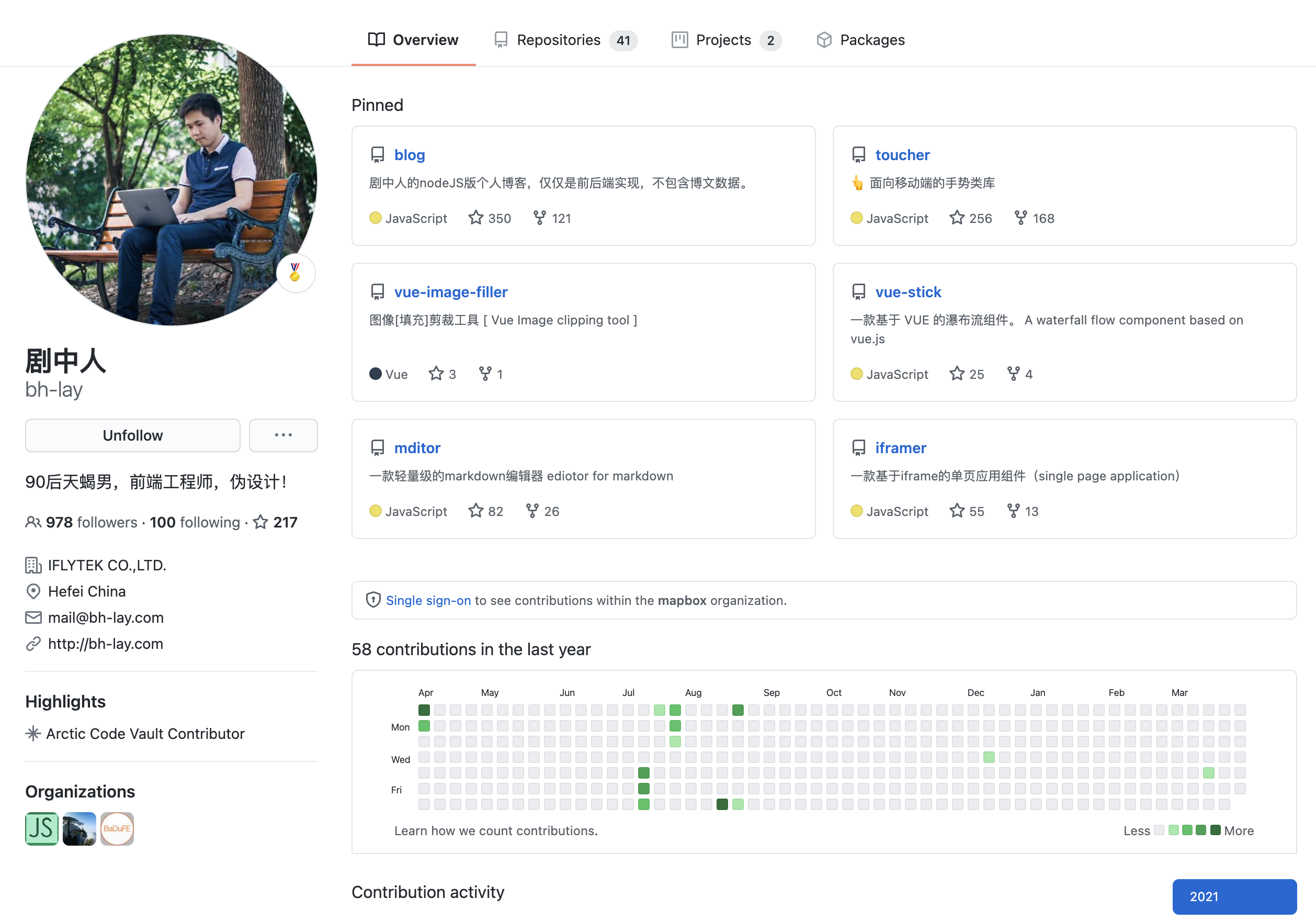The height and width of the screenshot is (921, 1316).
Task: Click the shield icon in the sign-on banner
Action: (x=373, y=600)
